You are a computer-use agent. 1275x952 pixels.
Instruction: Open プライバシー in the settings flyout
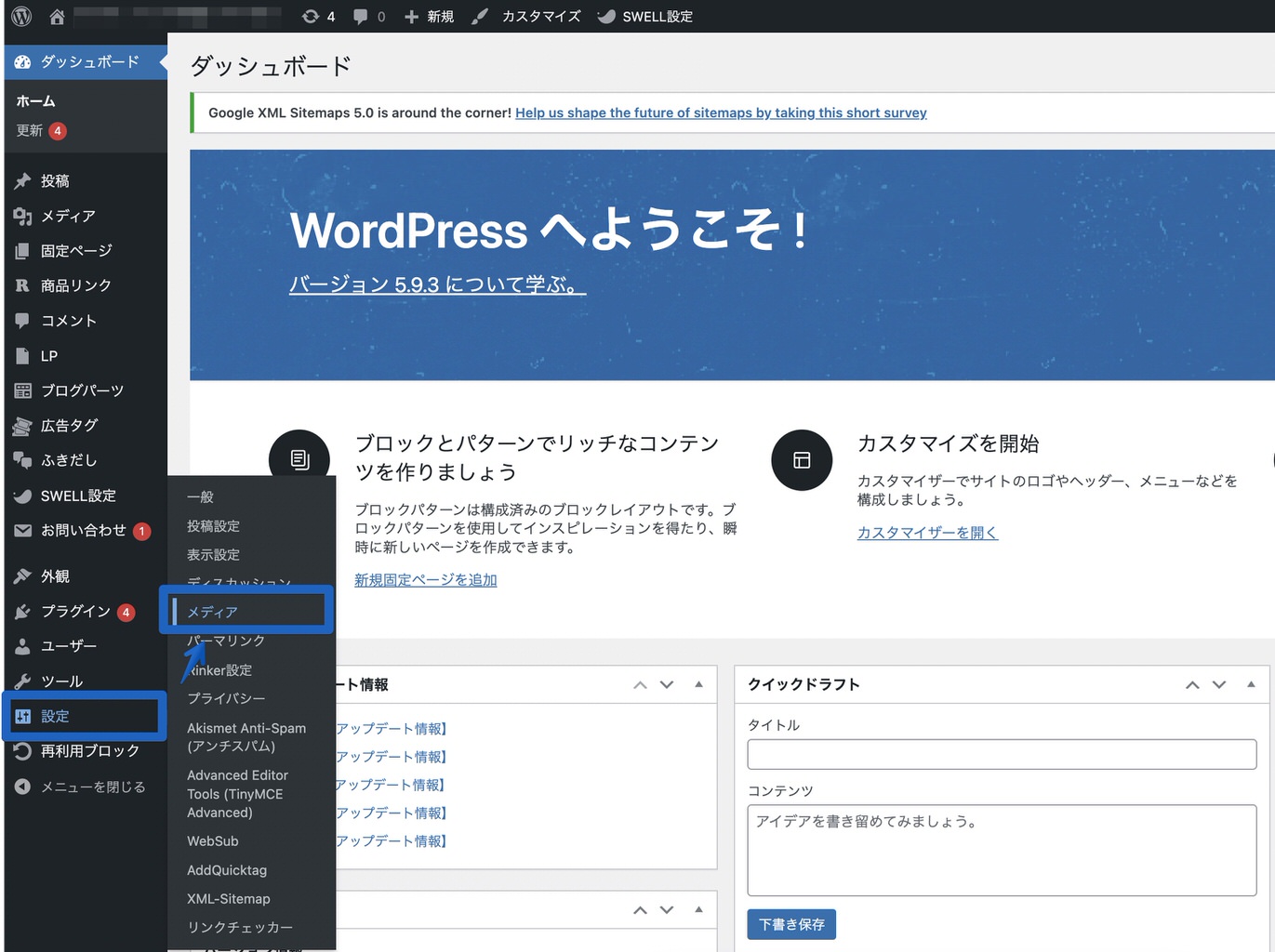coord(226,698)
